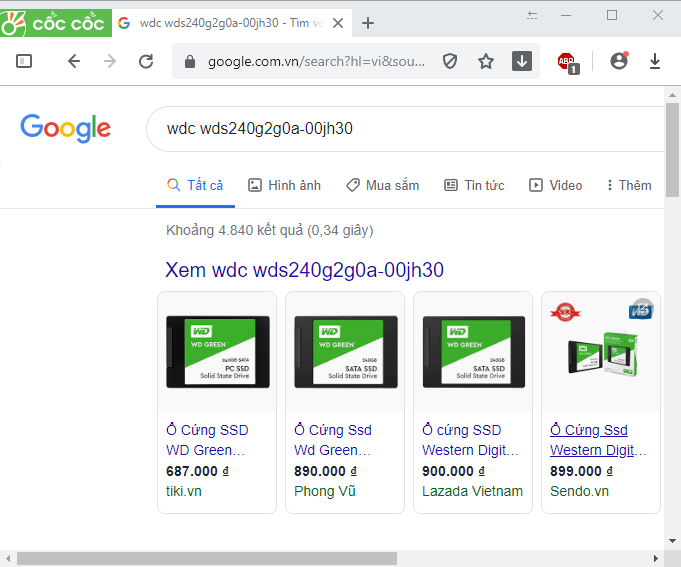This screenshot has width=681, height=567.
Task: Switch to Mua sắm results tab
Action: coord(383,185)
